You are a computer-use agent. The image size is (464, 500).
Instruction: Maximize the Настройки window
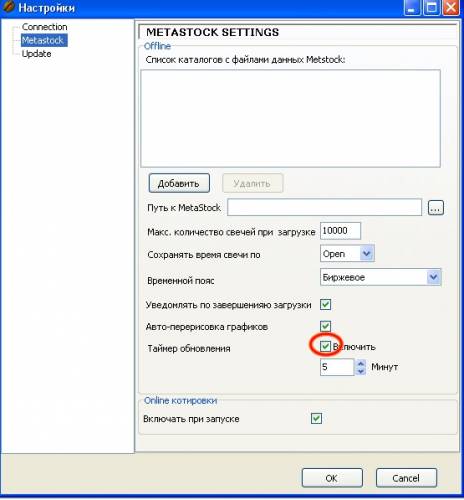pos(431,7)
